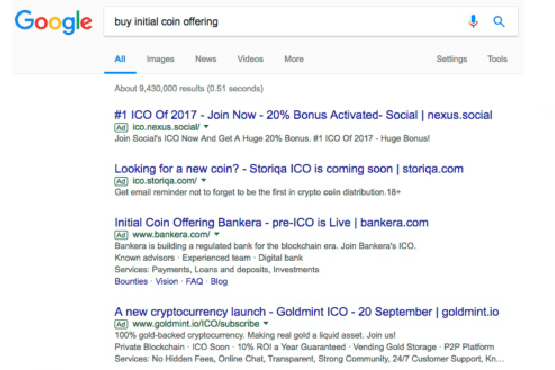This screenshot has height=370, width=555.
Task: Click the Google logo
Action: coord(53,22)
